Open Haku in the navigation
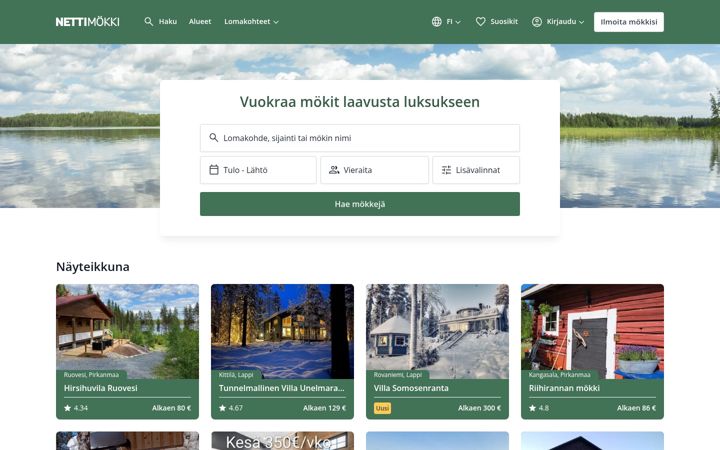The width and height of the screenshot is (720, 450). (168, 22)
